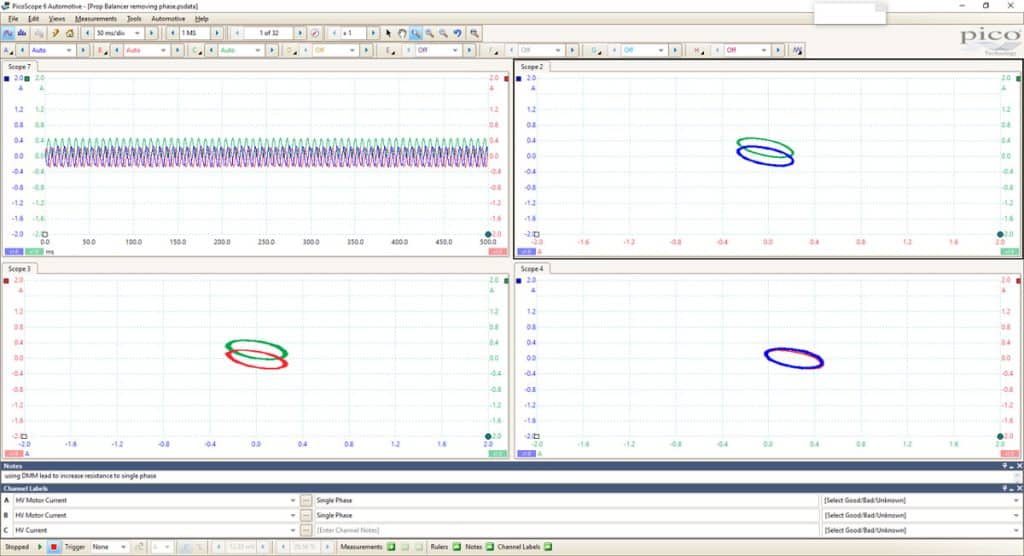Open the Help menu
The width and height of the screenshot is (1024, 556).
tap(202, 19)
